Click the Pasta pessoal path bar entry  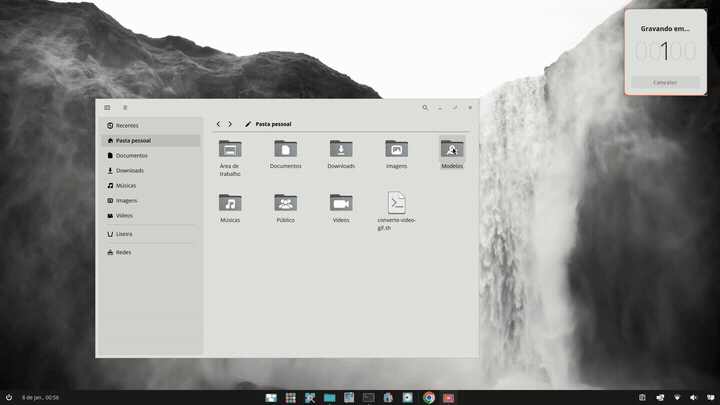273,125
